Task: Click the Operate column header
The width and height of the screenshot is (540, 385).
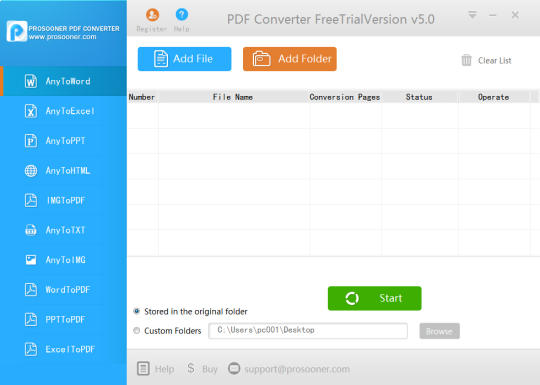Action: pyautogui.click(x=494, y=97)
